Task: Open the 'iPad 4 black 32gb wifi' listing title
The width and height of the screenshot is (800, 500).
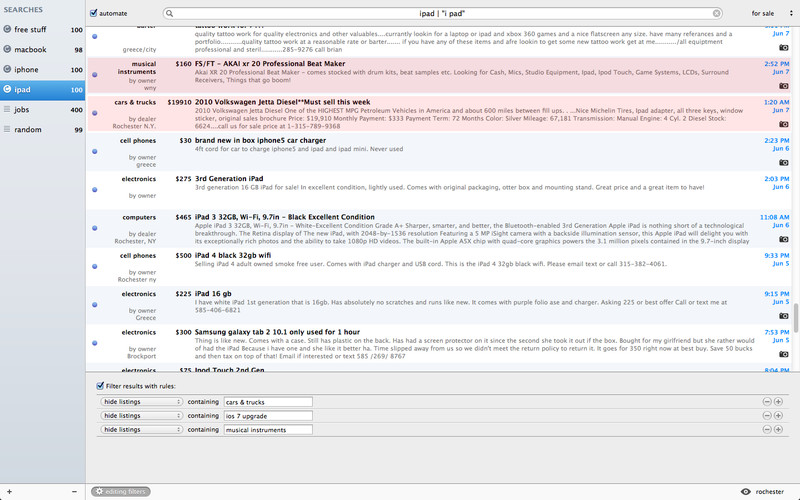Action: pos(233,255)
